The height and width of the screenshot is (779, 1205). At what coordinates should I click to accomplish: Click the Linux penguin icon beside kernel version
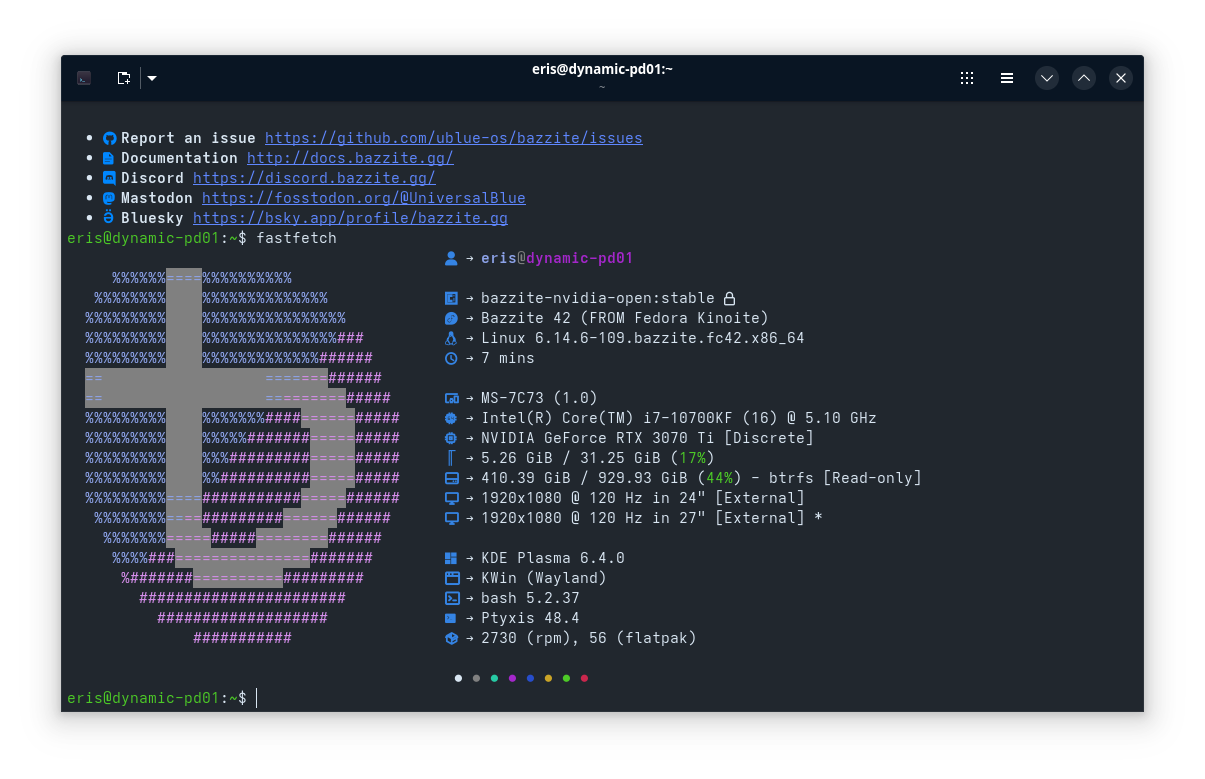(x=451, y=338)
